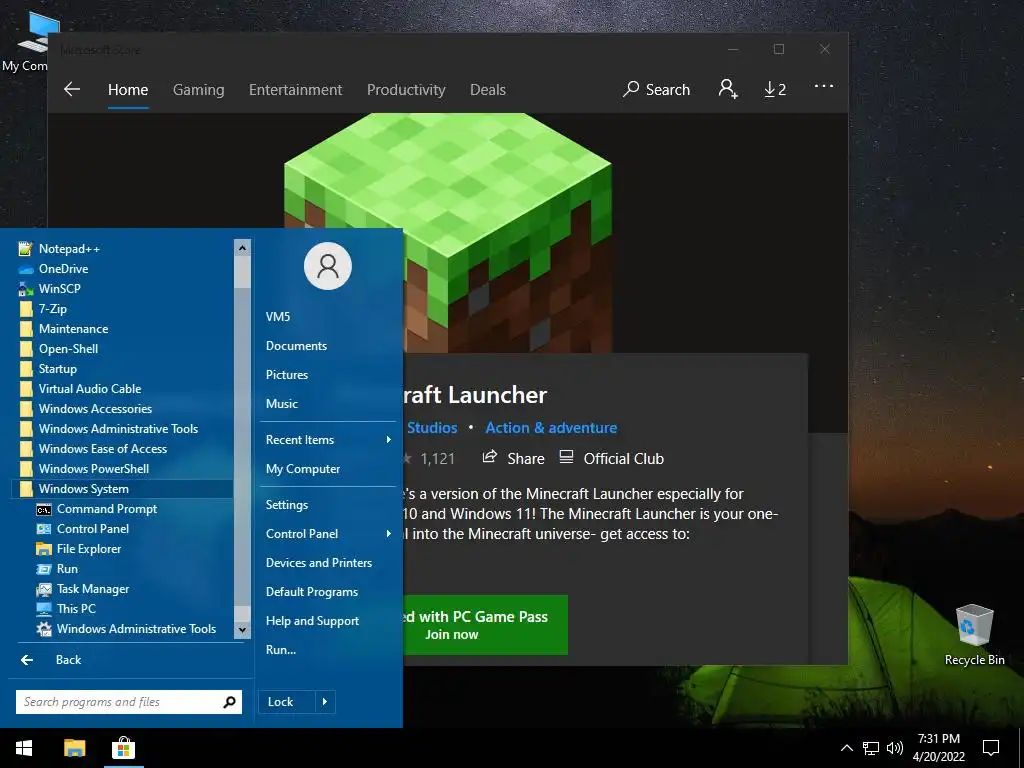Click the Lock button
1024x768 pixels.
point(287,702)
